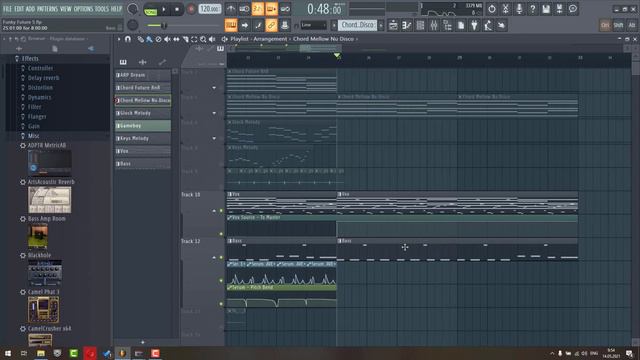Viewport: 640px width, 360px height.
Task: Open the Bass Amp Room plugin thumbnail
Action: (38, 236)
